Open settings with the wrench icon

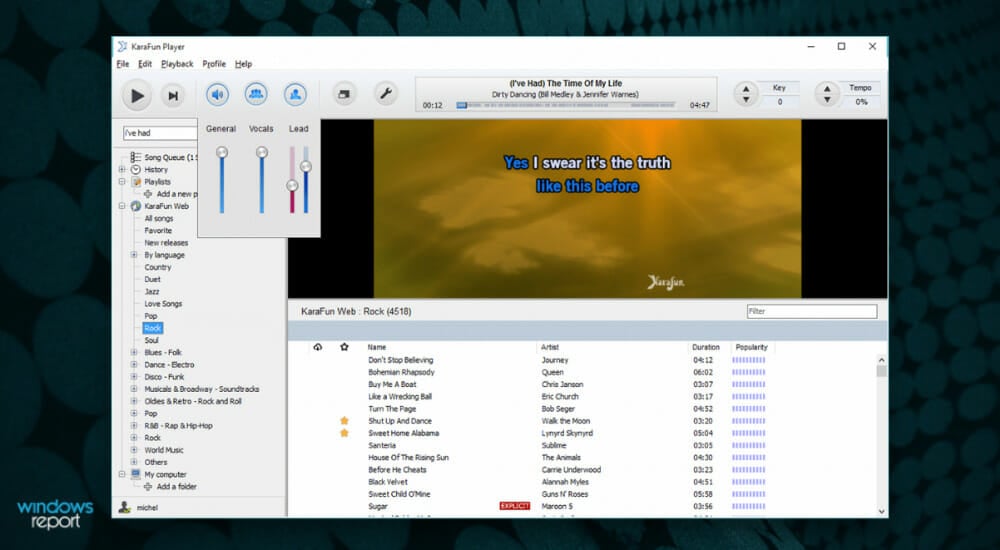385,94
